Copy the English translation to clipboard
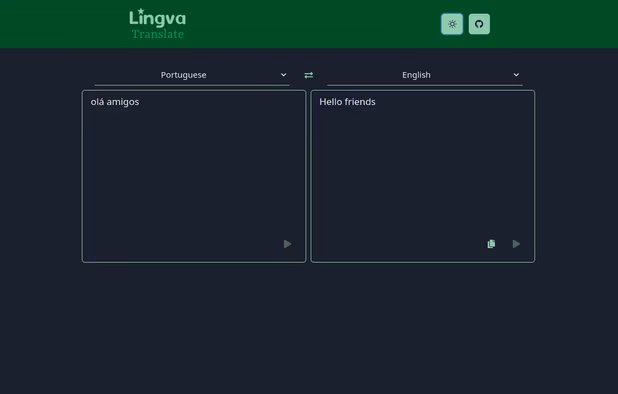 pos(491,244)
